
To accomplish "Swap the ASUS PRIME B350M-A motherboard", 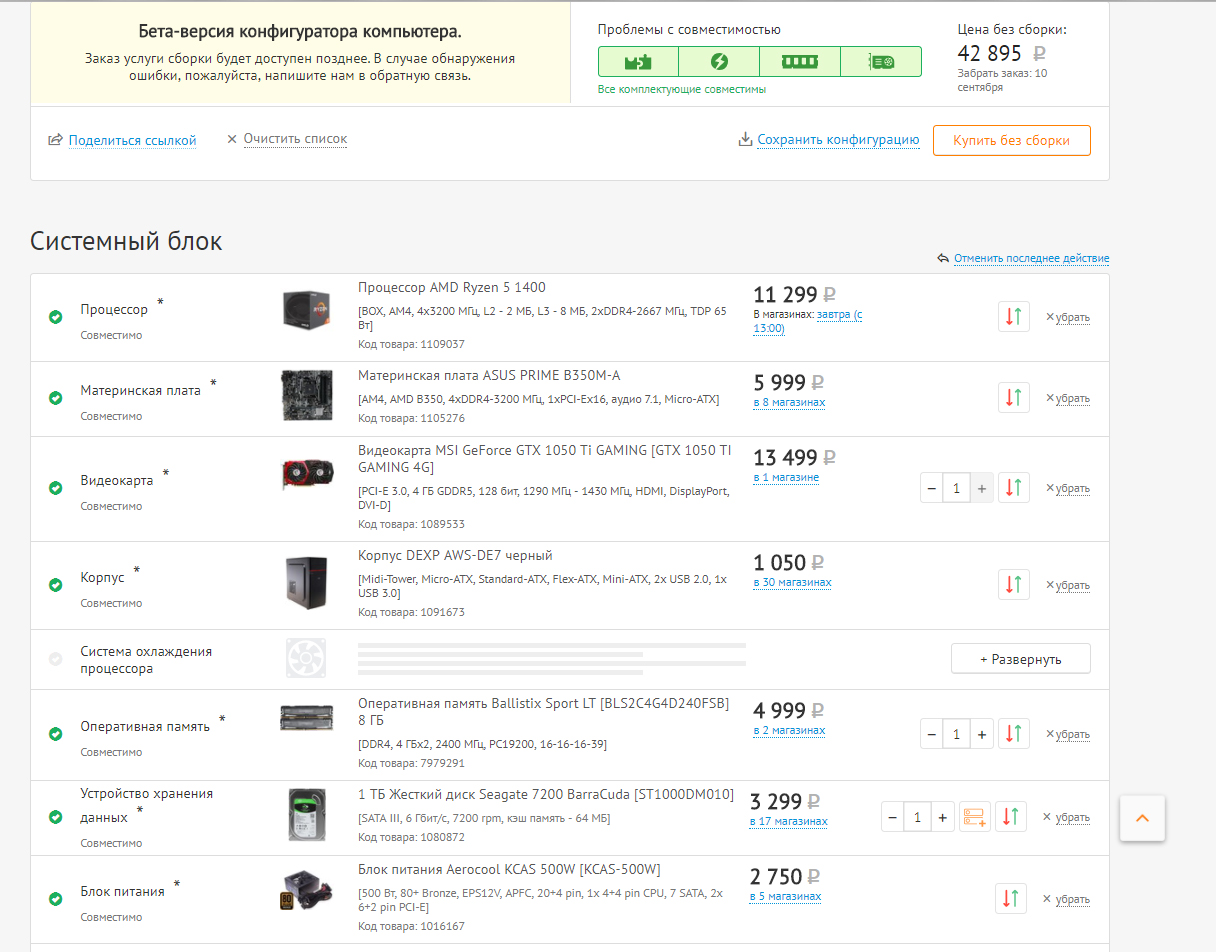I will [x=1014, y=397].
